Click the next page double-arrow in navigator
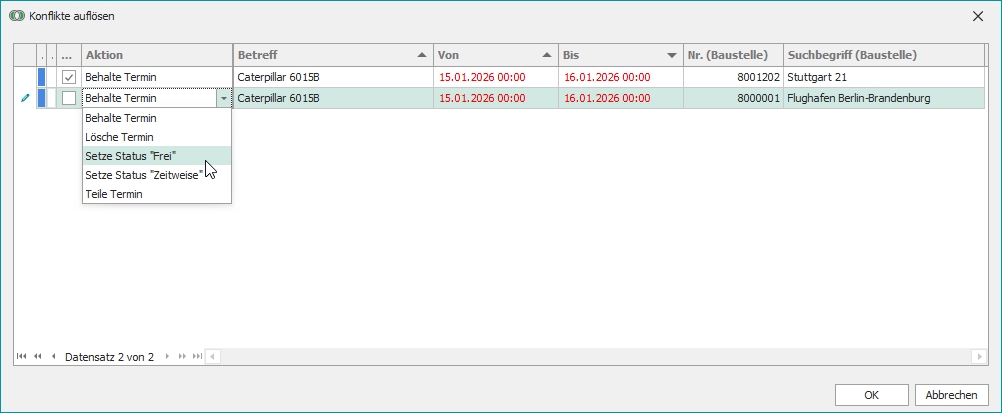This screenshot has width=1002, height=413. click(182, 356)
